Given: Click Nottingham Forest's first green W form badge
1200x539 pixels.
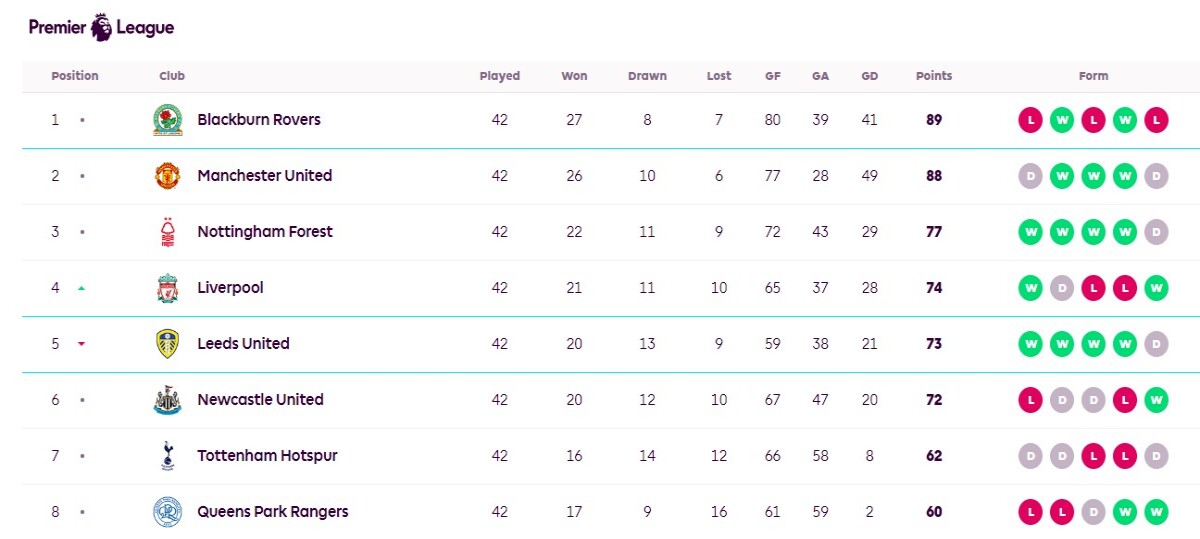Looking at the screenshot, I should 1030,232.
